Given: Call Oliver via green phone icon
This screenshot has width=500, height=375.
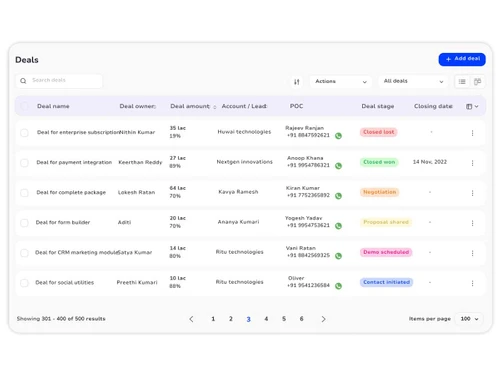Looking at the screenshot, I should tap(338, 286).
